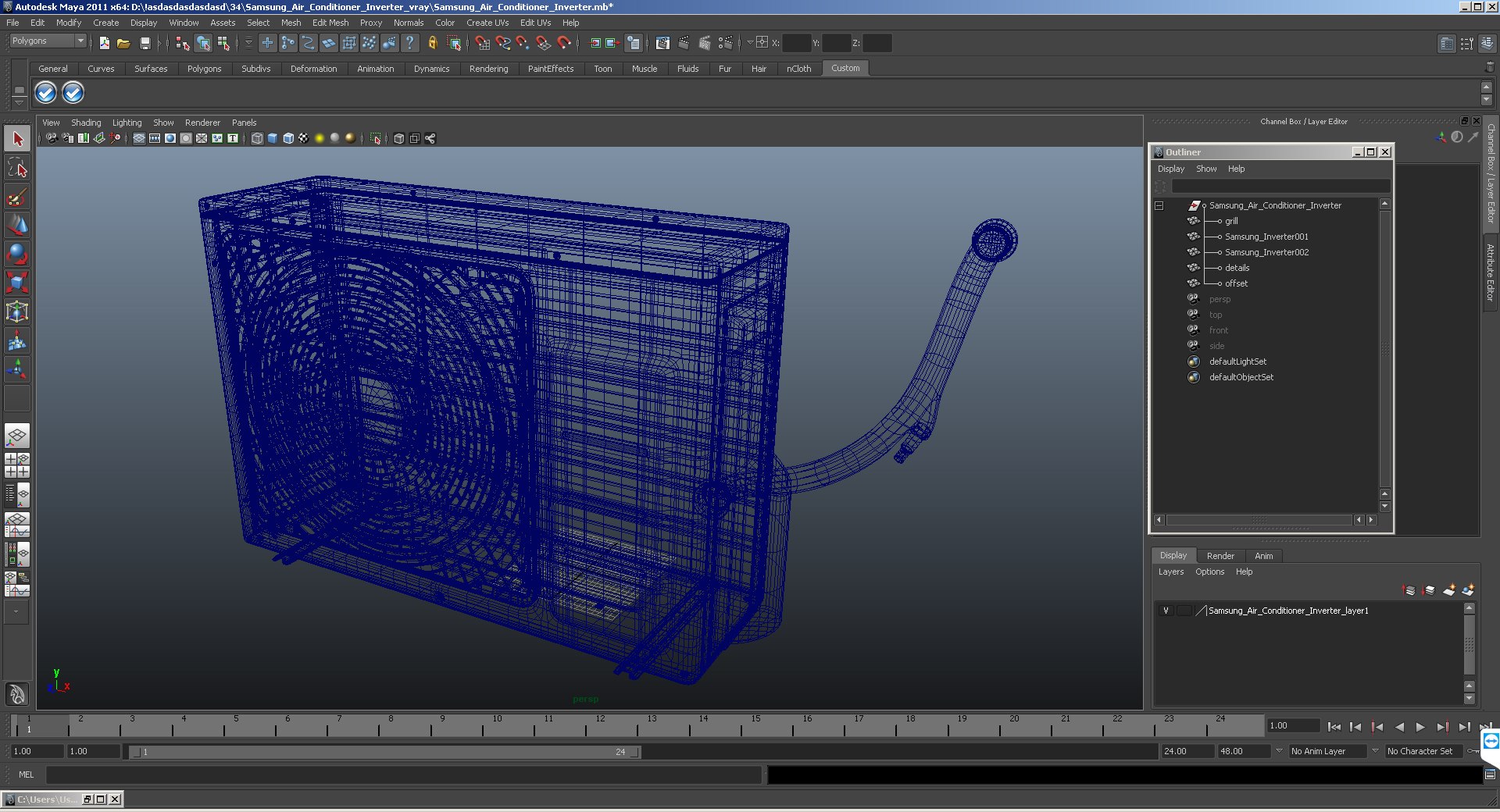Toggle Make live object magnet icon
The image size is (1500, 812).
click(x=563, y=43)
